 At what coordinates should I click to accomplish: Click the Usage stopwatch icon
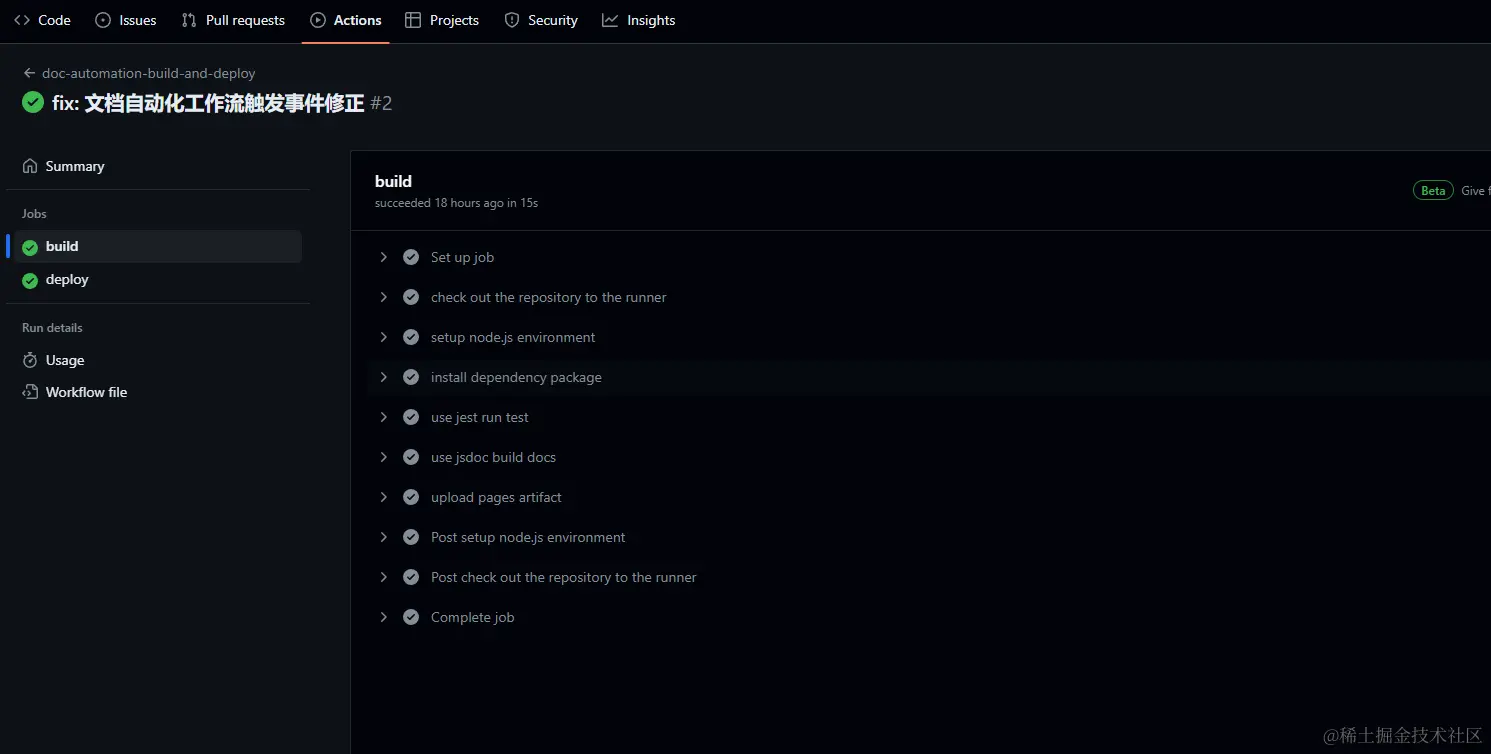coord(30,360)
